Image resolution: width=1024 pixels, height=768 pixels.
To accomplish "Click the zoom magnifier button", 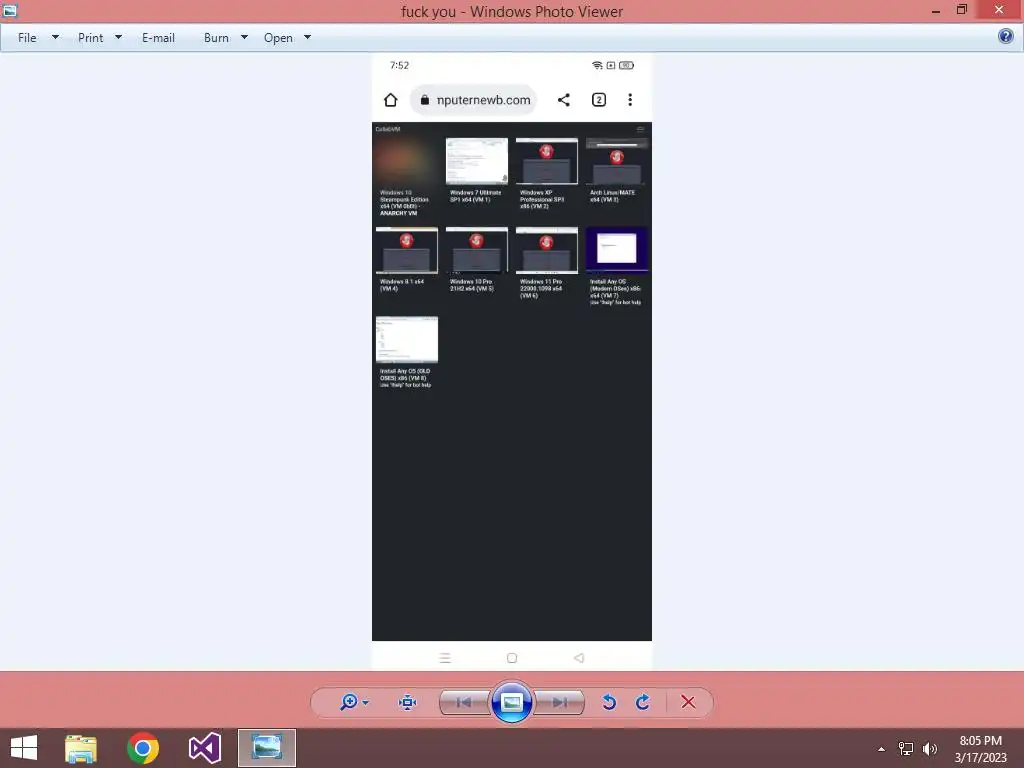I will 349,702.
